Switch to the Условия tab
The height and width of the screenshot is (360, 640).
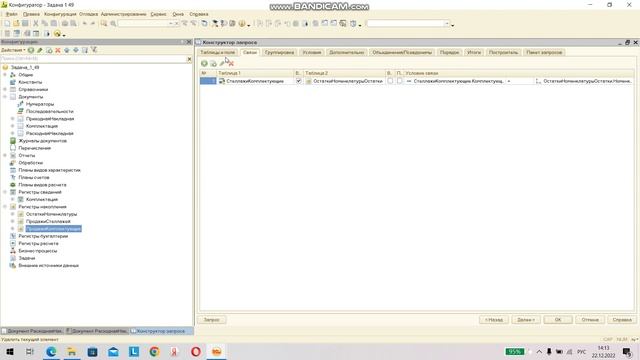tap(311, 52)
